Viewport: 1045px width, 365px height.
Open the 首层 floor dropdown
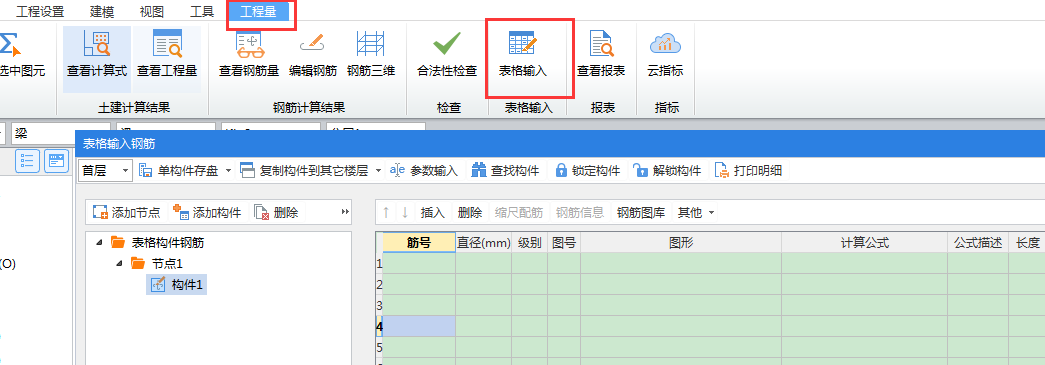pyautogui.click(x=105, y=171)
